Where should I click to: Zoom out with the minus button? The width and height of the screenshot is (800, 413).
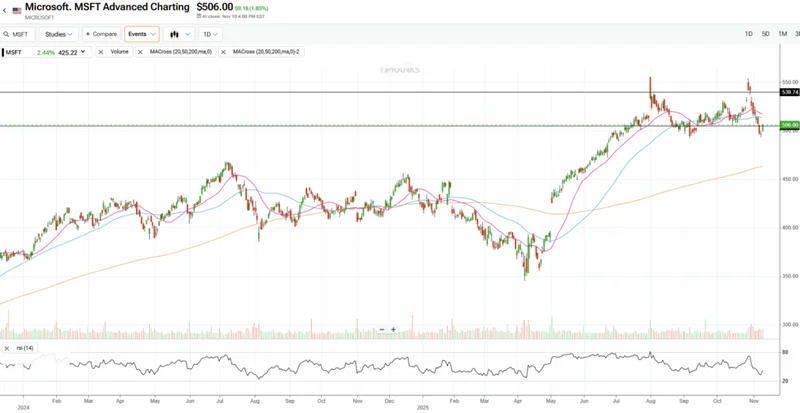pyautogui.click(x=382, y=330)
